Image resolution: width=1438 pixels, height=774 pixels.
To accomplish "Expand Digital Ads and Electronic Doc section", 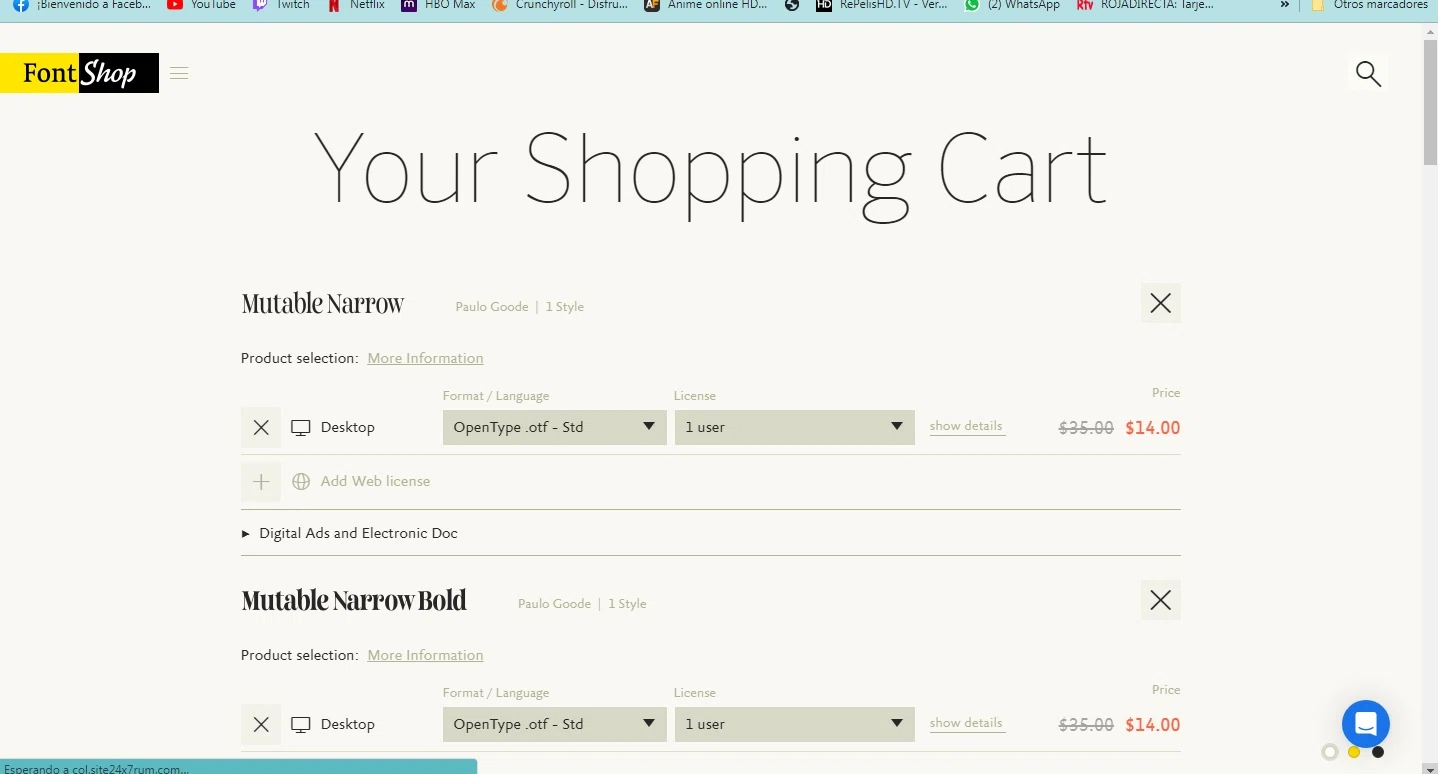I will coord(350,533).
